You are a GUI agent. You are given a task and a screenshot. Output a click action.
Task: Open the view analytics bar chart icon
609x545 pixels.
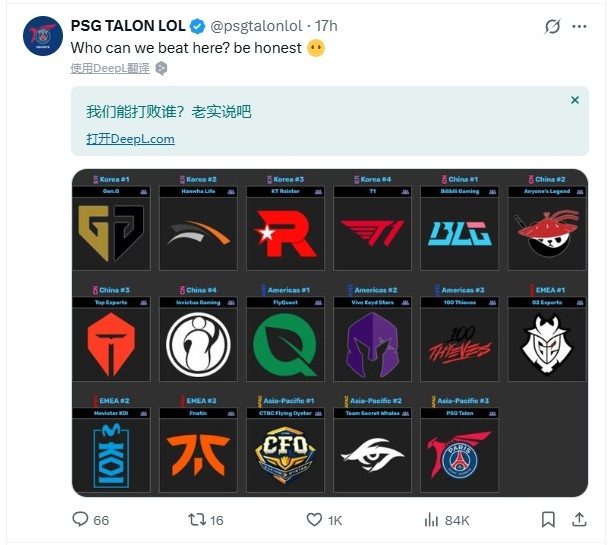pyautogui.click(x=432, y=520)
